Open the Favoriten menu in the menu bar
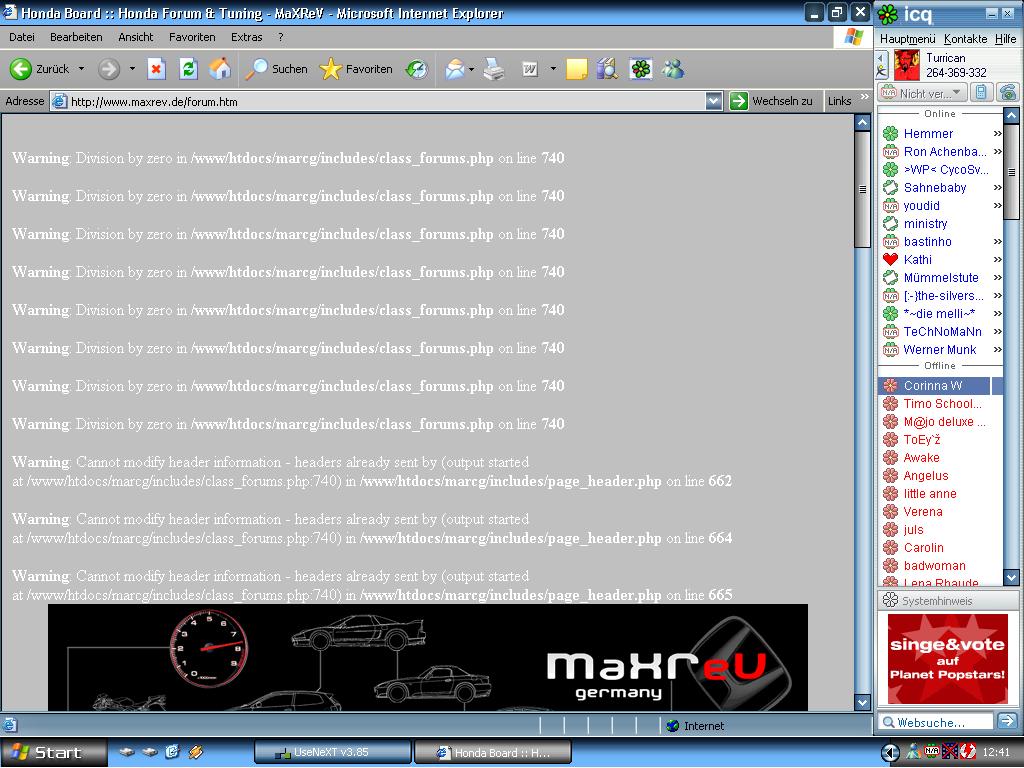Image resolution: width=1024 pixels, height=768 pixels. [192, 37]
